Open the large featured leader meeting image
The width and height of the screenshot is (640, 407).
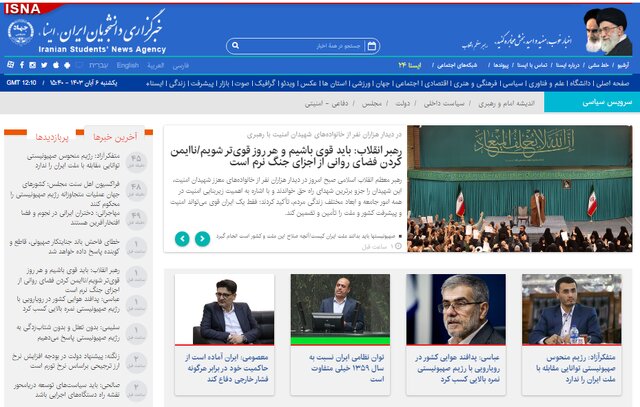coord(519,187)
